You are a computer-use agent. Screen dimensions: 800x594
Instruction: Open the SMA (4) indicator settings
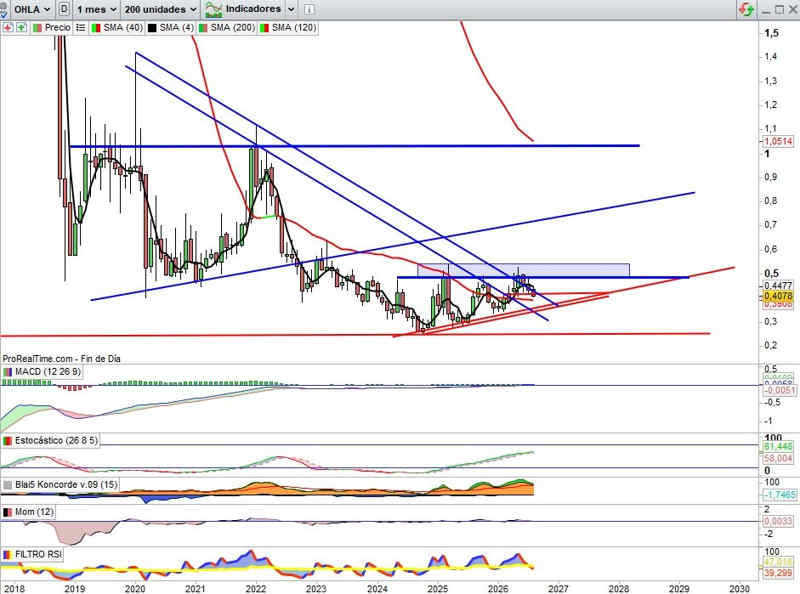click(177, 28)
